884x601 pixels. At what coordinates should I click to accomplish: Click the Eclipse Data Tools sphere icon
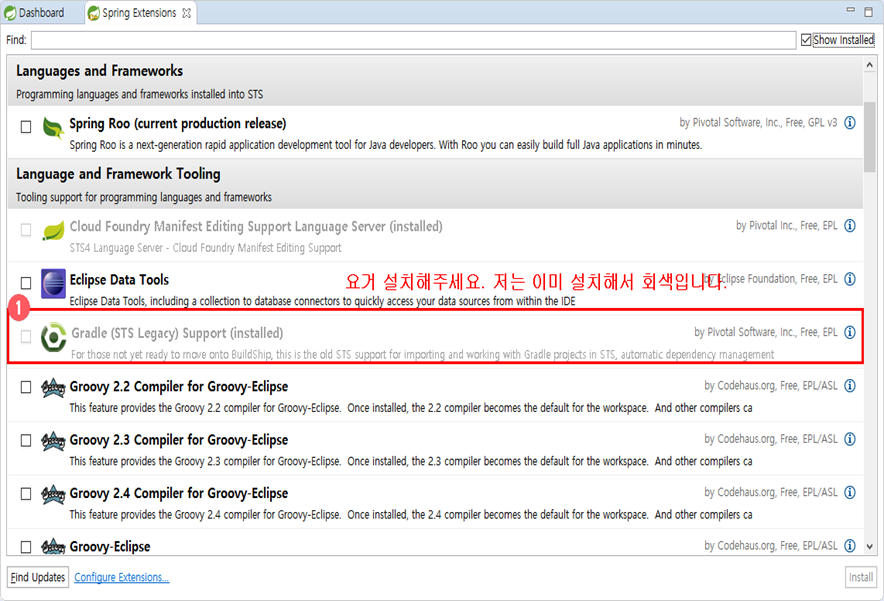(53, 283)
